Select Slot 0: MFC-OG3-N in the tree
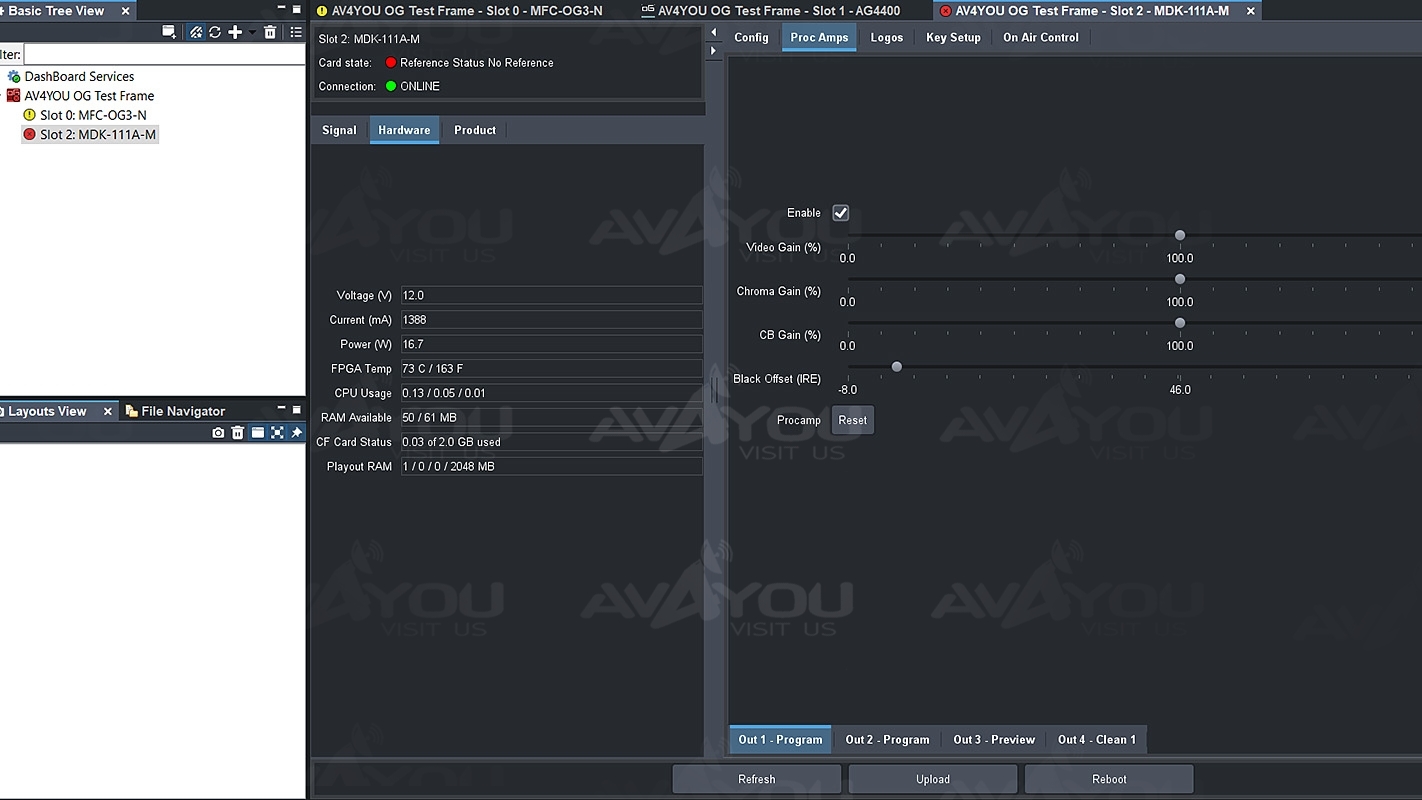The image size is (1422, 800). 92,115
